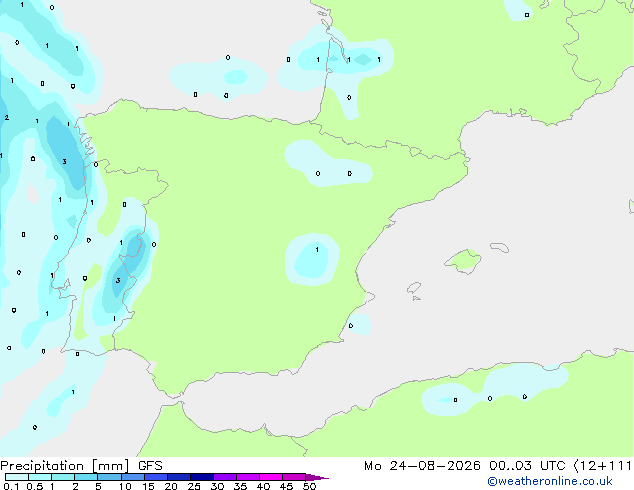This screenshot has height=490, width=634.
Task: Open the weatheronline.co.uk copyright link
Action: coord(549,481)
